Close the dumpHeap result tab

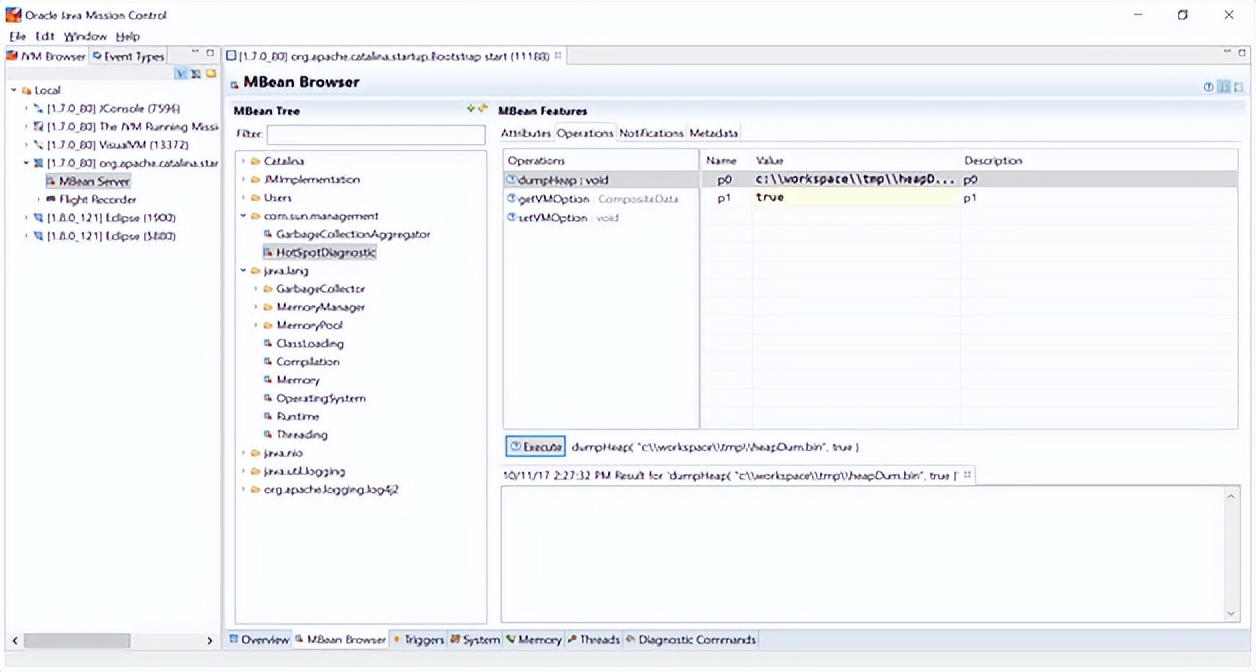point(967,475)
